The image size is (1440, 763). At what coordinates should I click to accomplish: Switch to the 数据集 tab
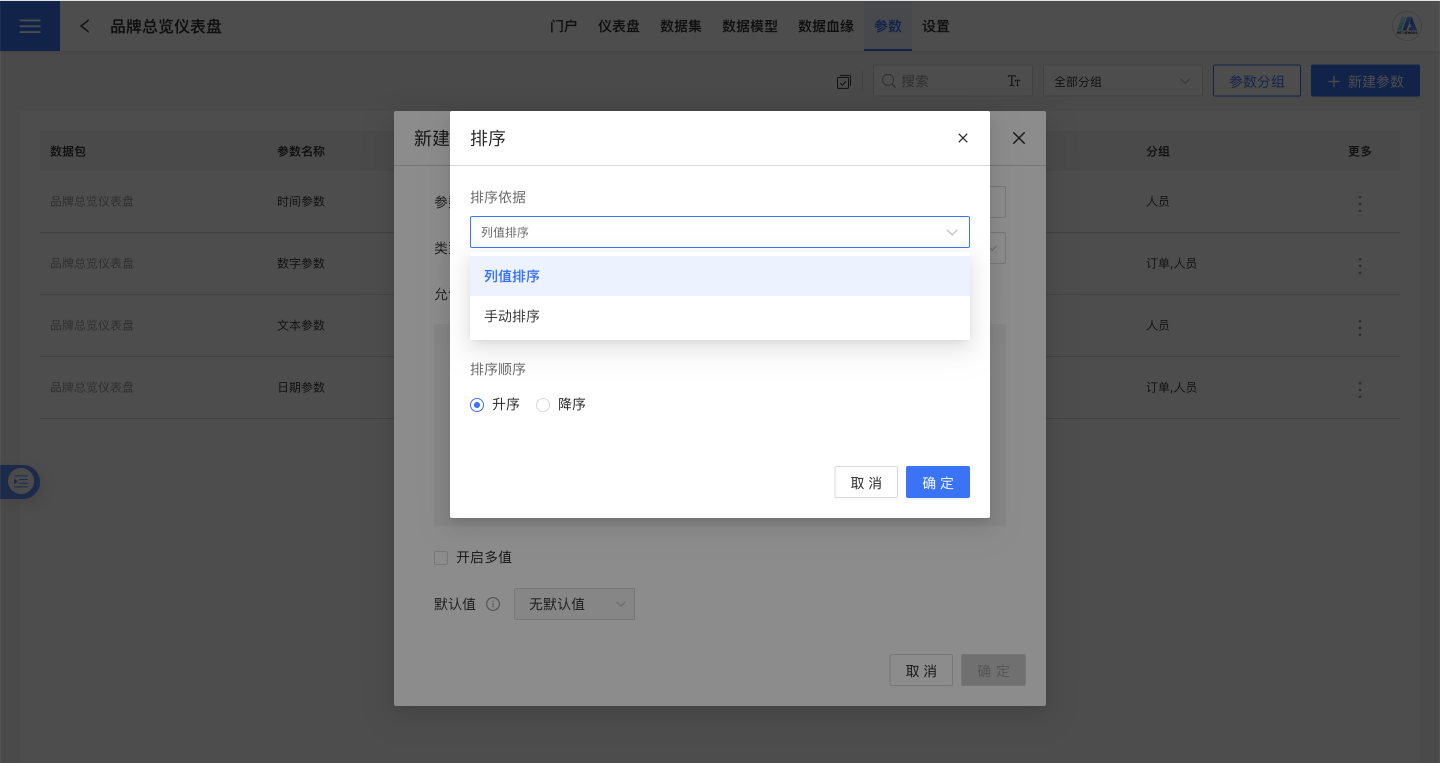tap(680, 26)
